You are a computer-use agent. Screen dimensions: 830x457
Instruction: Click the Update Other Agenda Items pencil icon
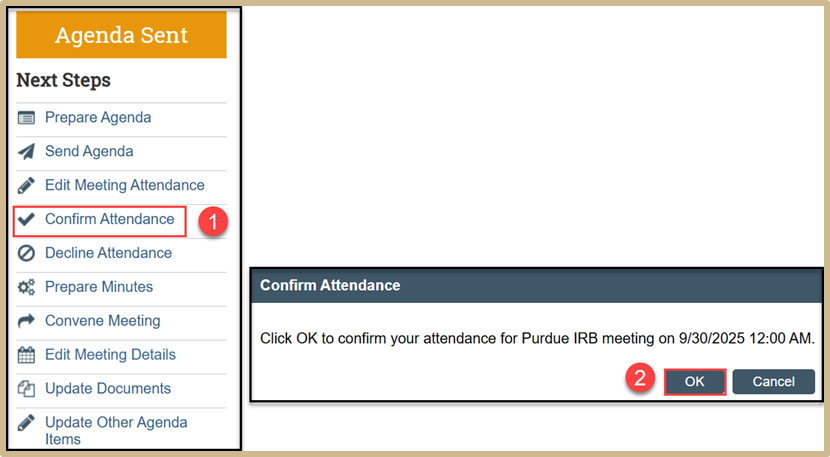[x=27, y=423]
